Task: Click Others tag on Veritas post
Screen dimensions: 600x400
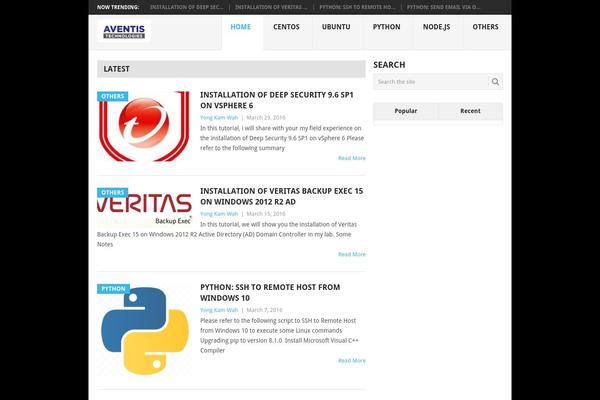Action: tap(112, 193)
